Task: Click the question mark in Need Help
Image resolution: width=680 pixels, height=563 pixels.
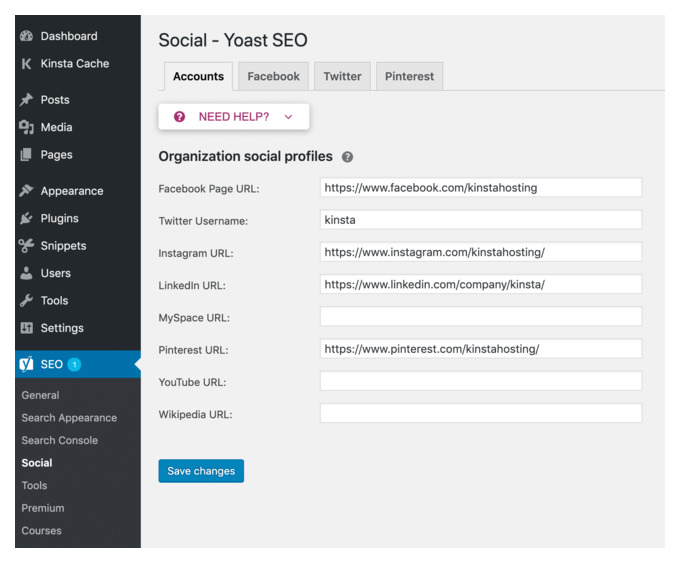Action: 180,117
